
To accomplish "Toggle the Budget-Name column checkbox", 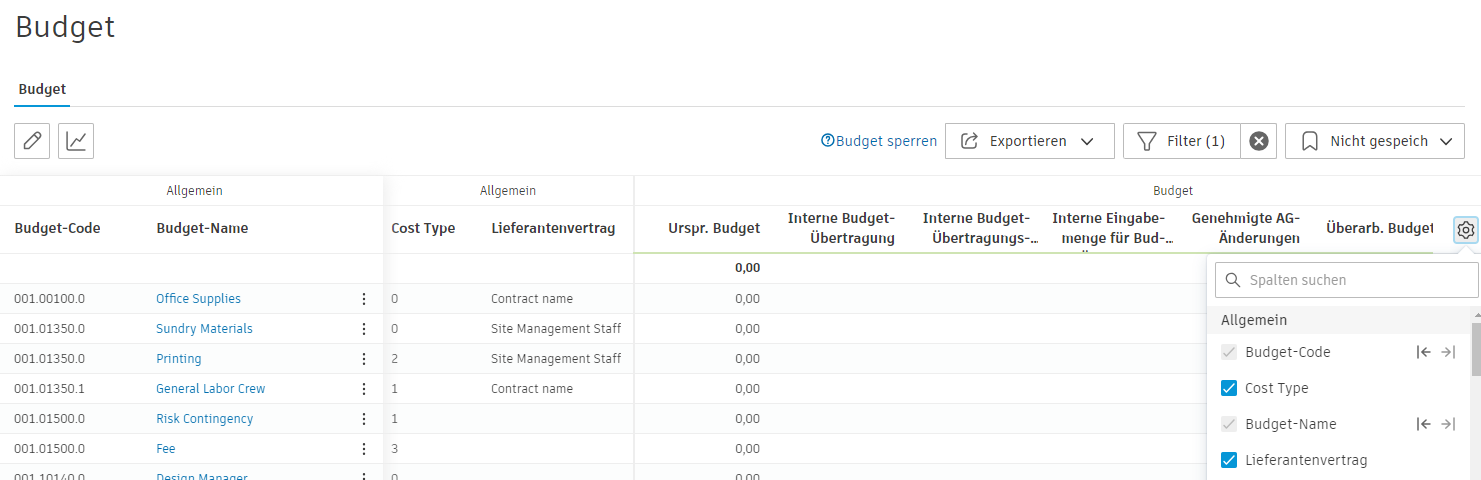I will [1229, 424].
